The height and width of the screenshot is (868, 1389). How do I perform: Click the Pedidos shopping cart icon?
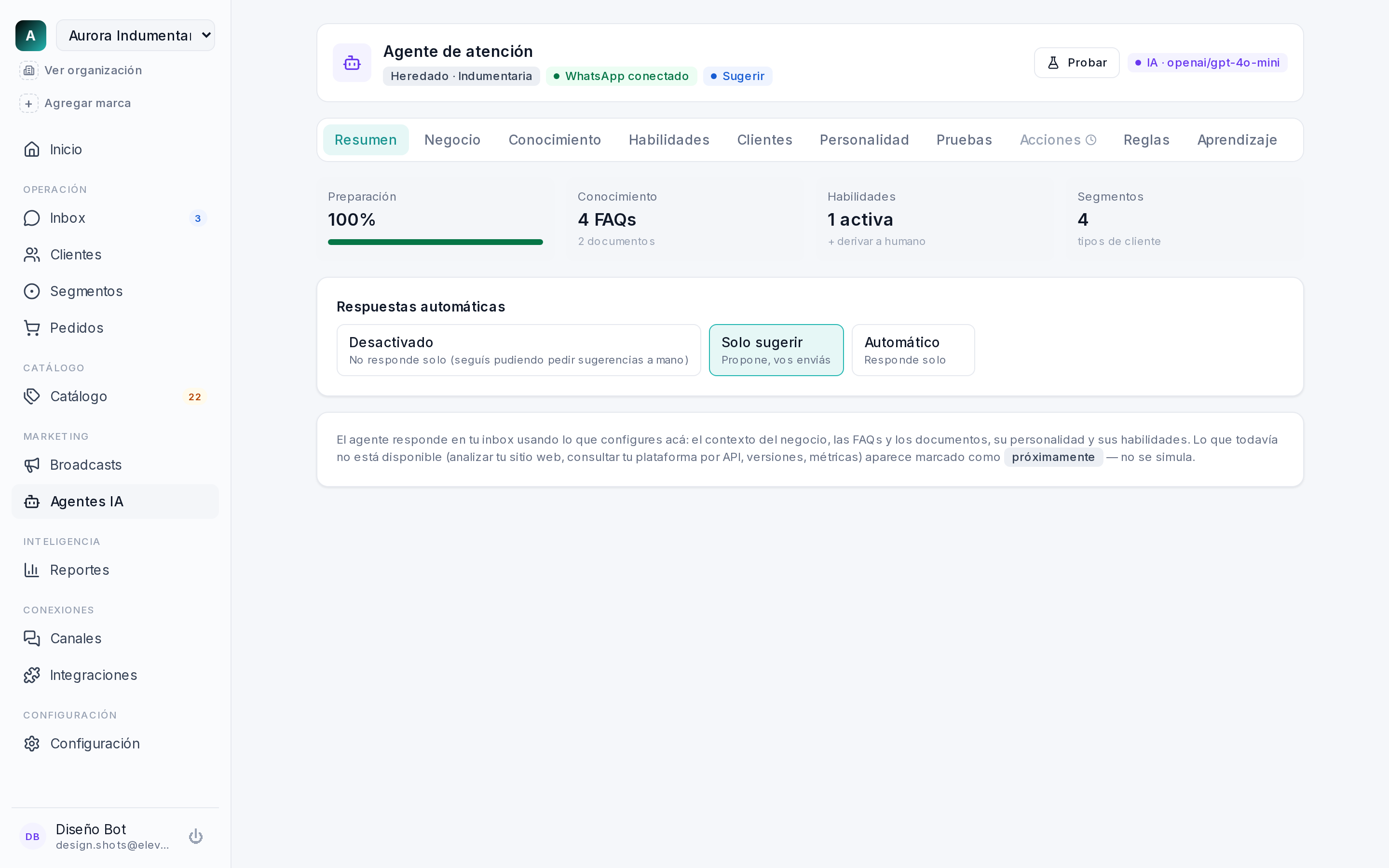[x=32, y=328]
